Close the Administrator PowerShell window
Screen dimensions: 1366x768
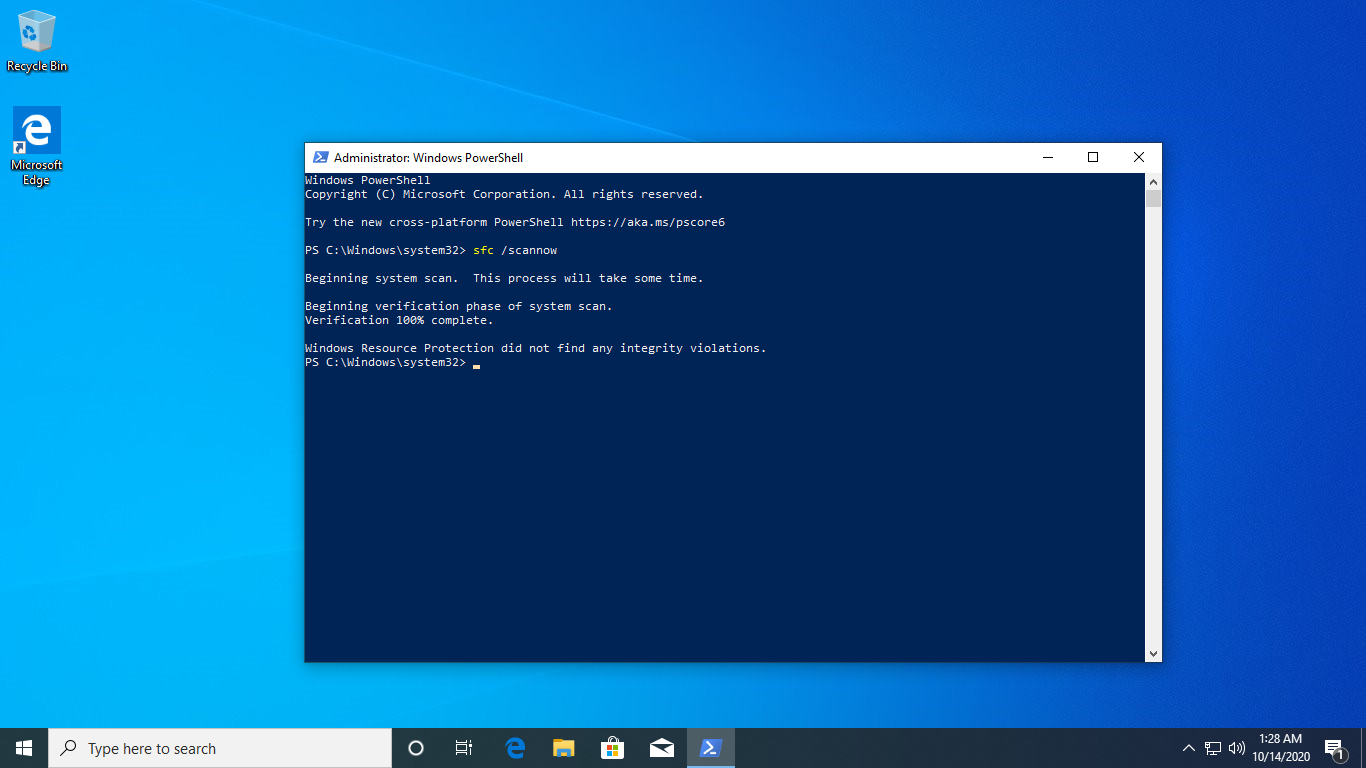1139,157
